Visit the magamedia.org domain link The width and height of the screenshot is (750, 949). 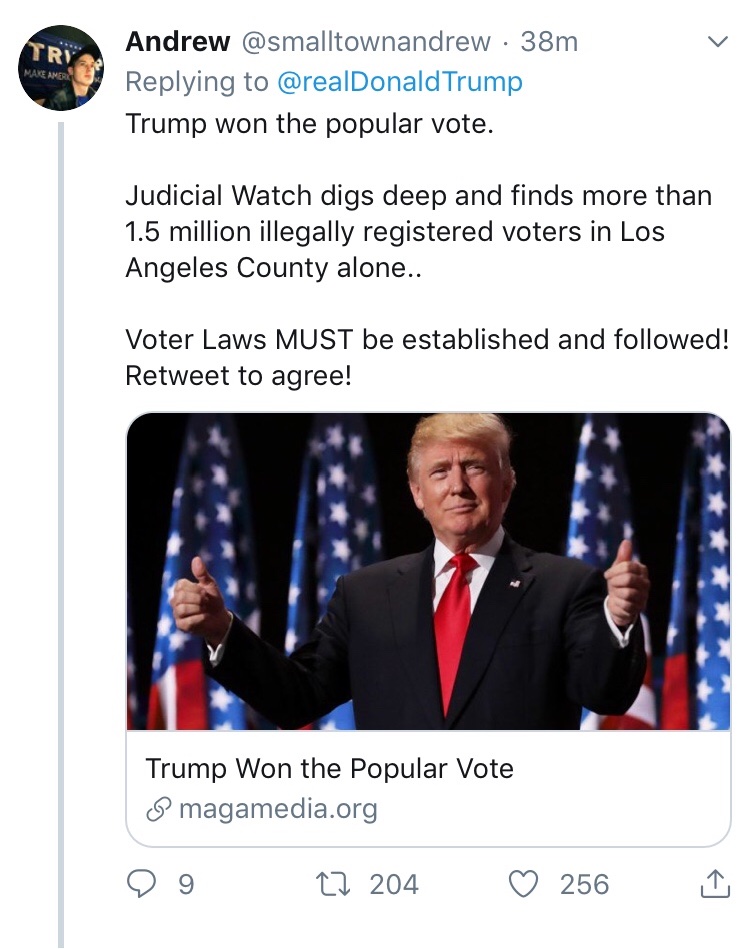pos(278,809)
